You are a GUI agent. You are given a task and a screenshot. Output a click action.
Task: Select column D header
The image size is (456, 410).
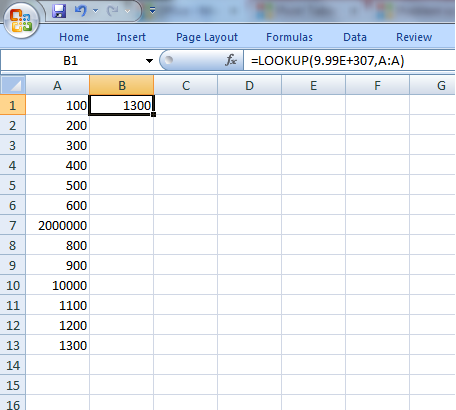pyautogui.click(x=249, y=85)
